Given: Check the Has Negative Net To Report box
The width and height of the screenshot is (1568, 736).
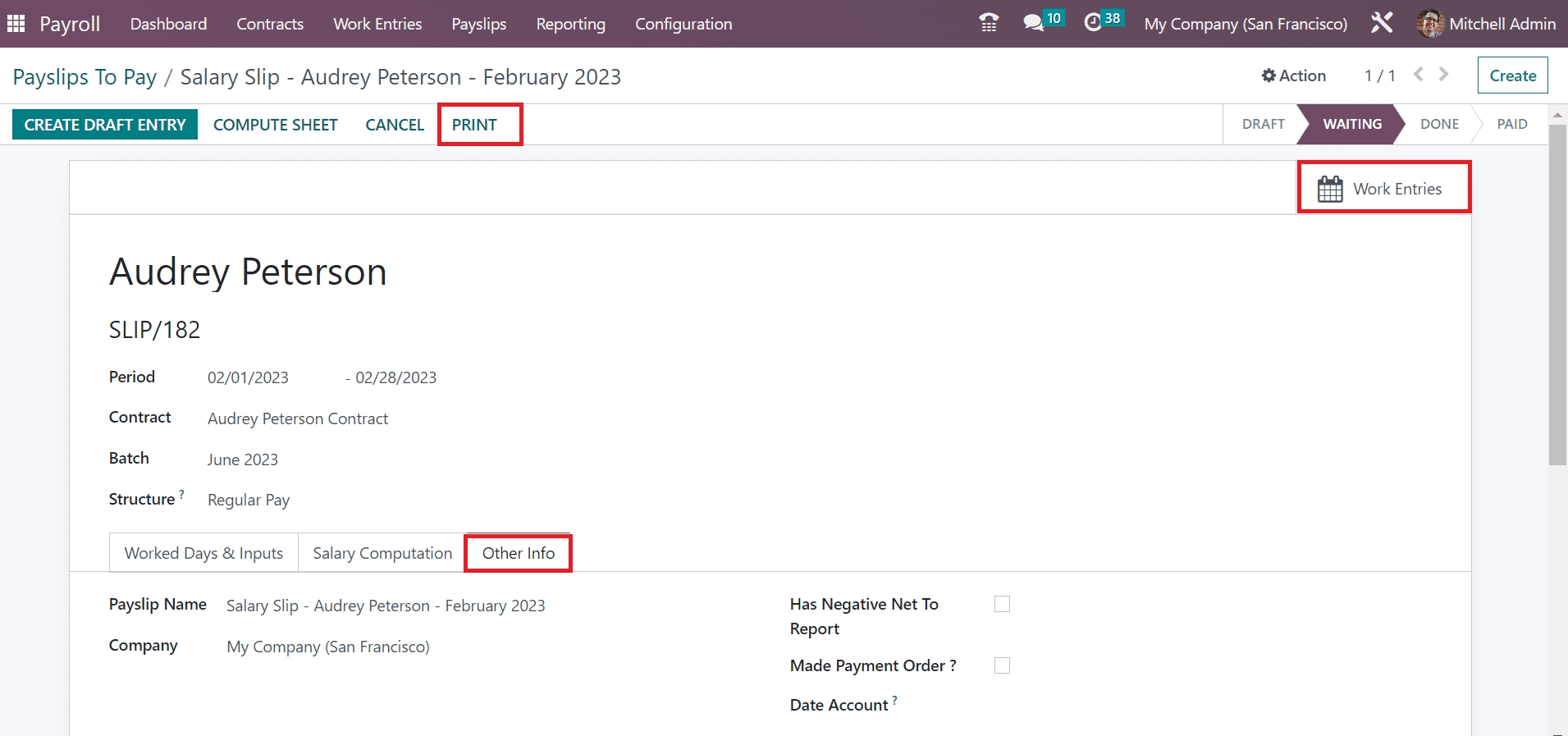Looking at the screenshot, I should pyautogui.click(x=1002, y=604).
